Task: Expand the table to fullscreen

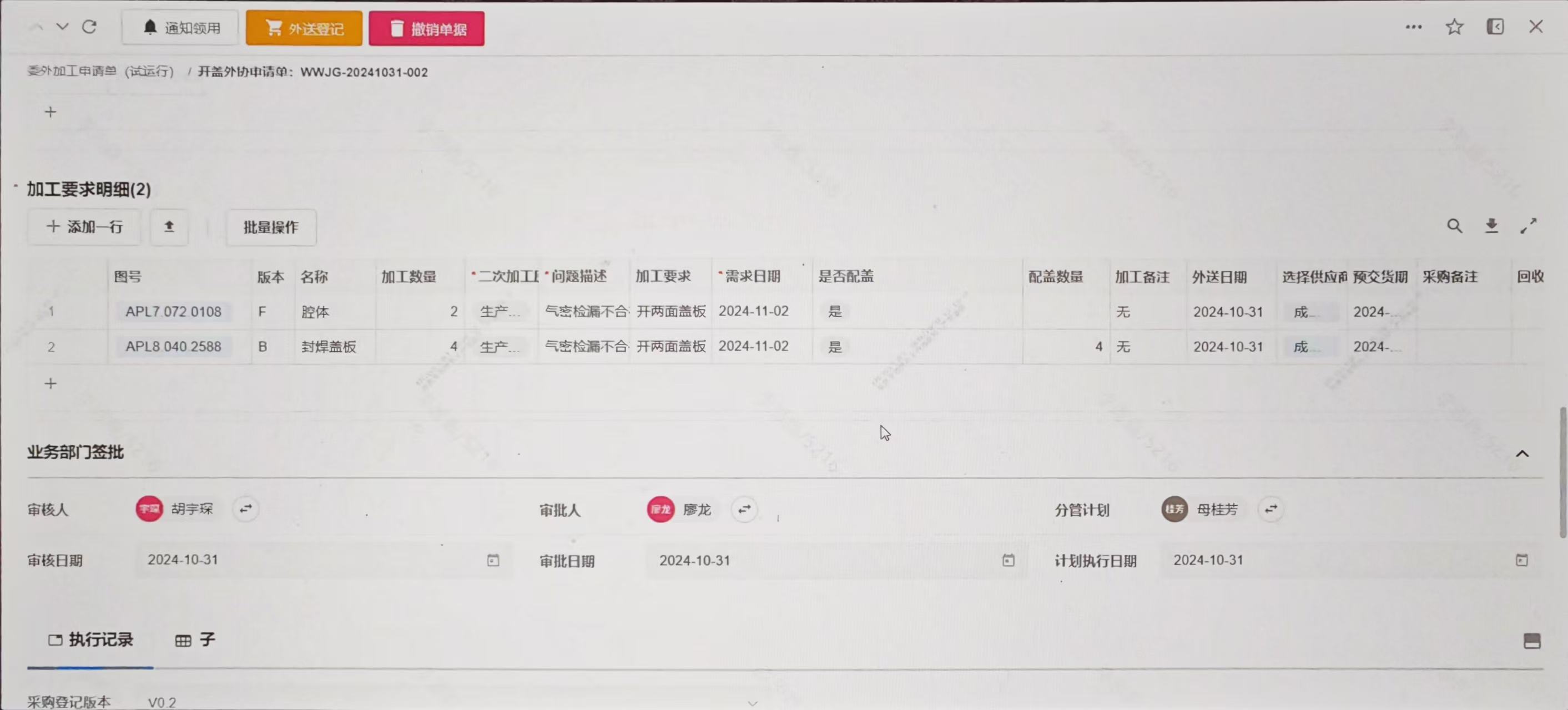Action: pyautogui.click(x=1529, y=226)
